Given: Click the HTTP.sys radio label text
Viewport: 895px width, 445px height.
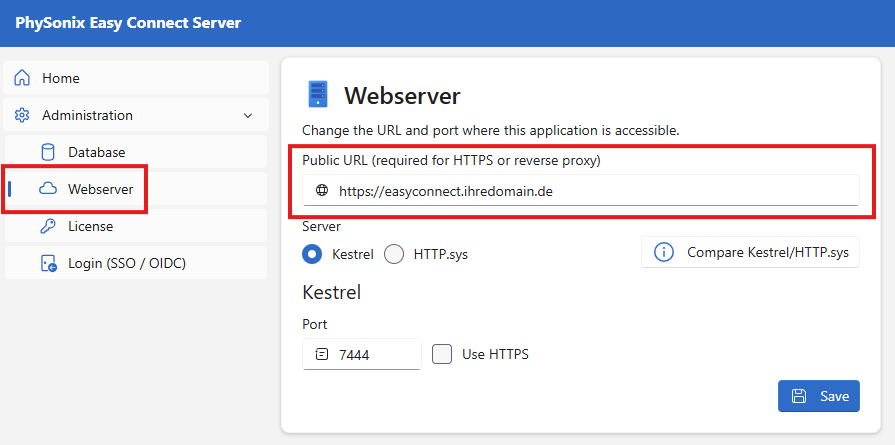Looking at the screenshot, I should click(441, 254).
